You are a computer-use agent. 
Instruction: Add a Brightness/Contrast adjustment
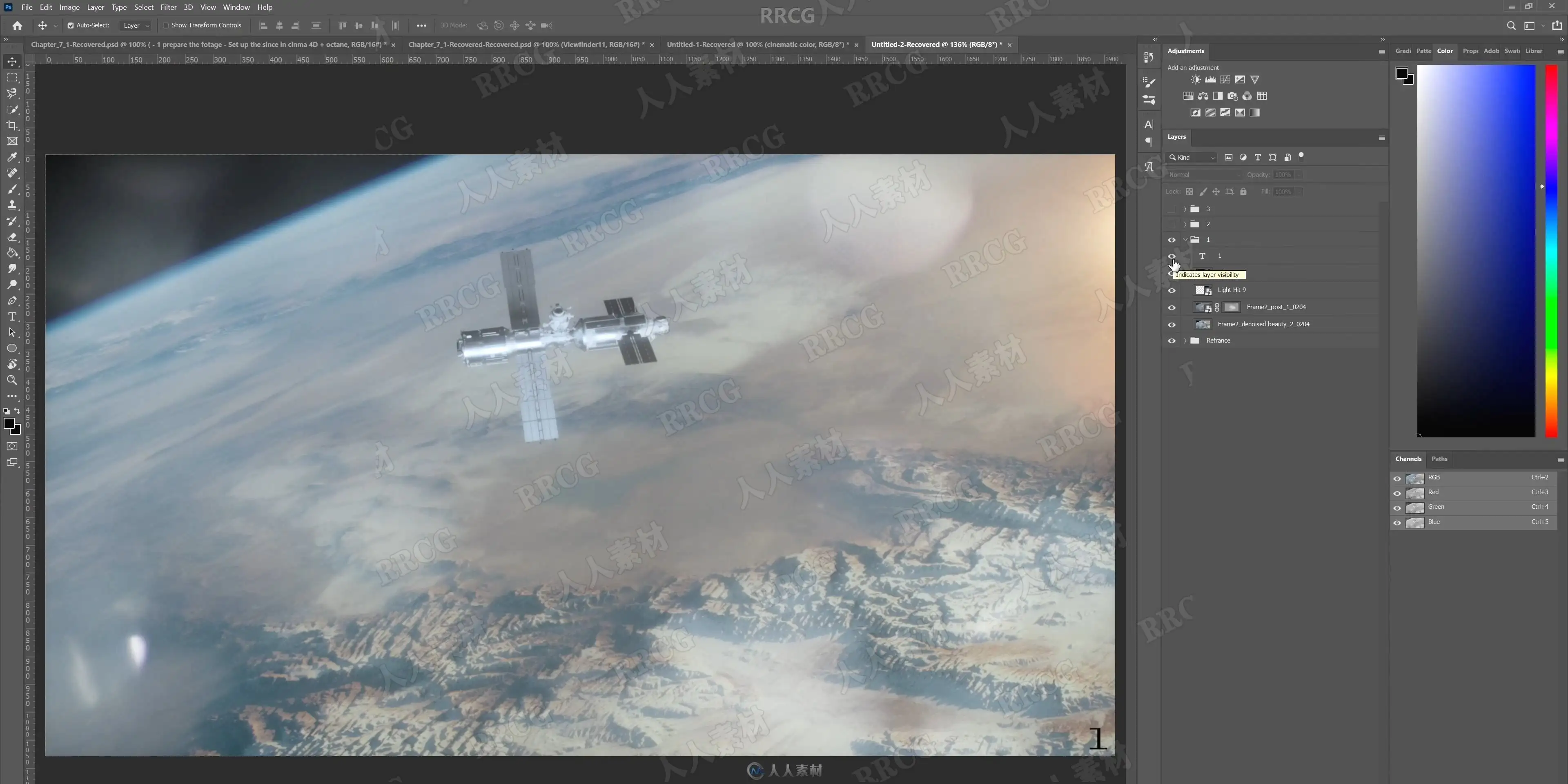(1196, 80)
